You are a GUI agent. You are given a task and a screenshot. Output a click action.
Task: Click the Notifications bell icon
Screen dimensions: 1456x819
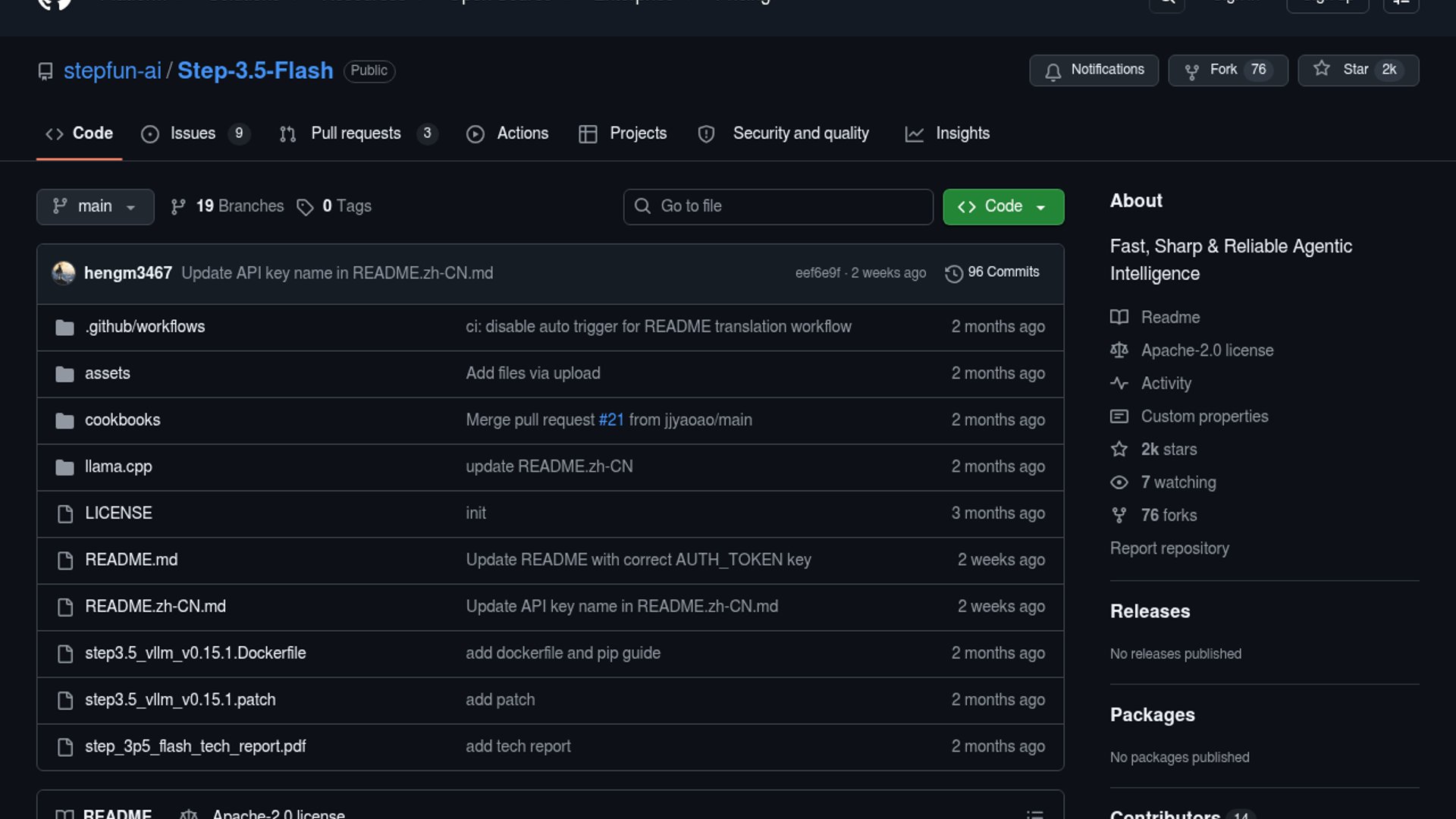[x=1053, y=71]
